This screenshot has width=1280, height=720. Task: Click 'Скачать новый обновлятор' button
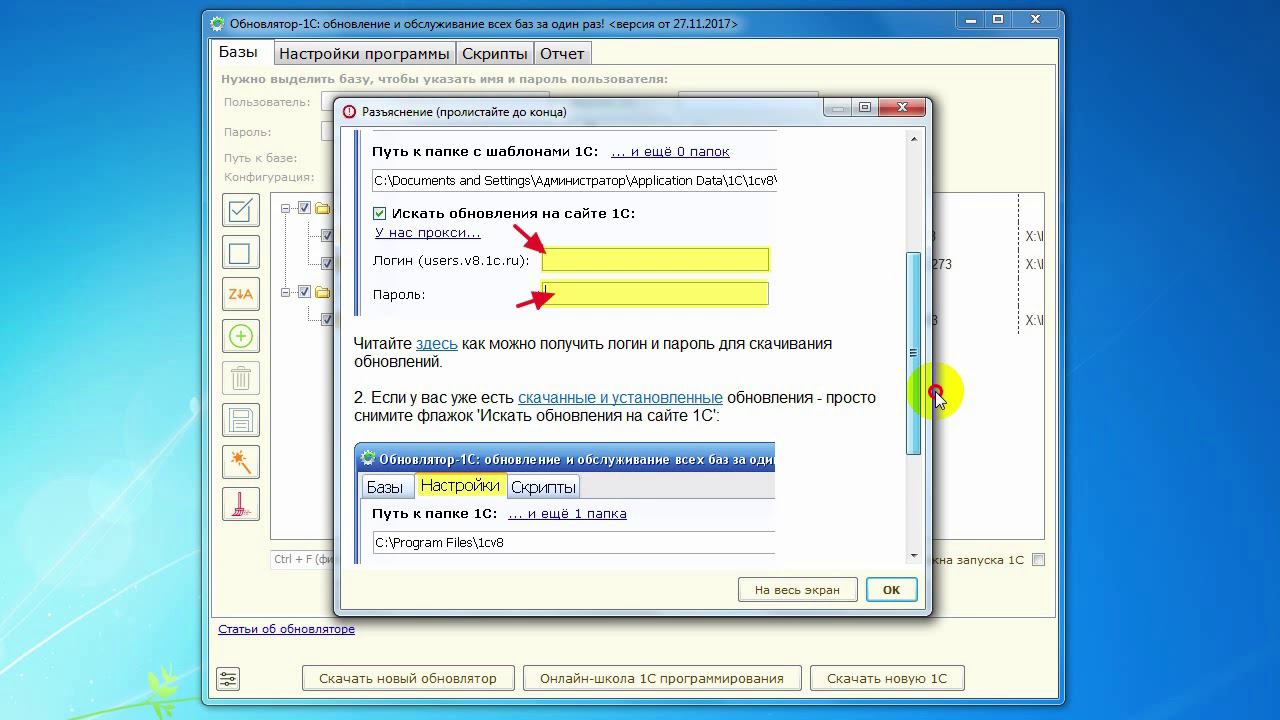coord(408,678)
